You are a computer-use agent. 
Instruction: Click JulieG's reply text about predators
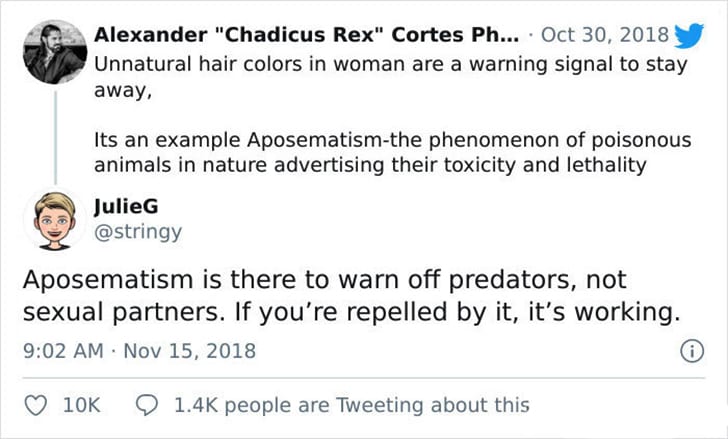click(x=351, y=296)
